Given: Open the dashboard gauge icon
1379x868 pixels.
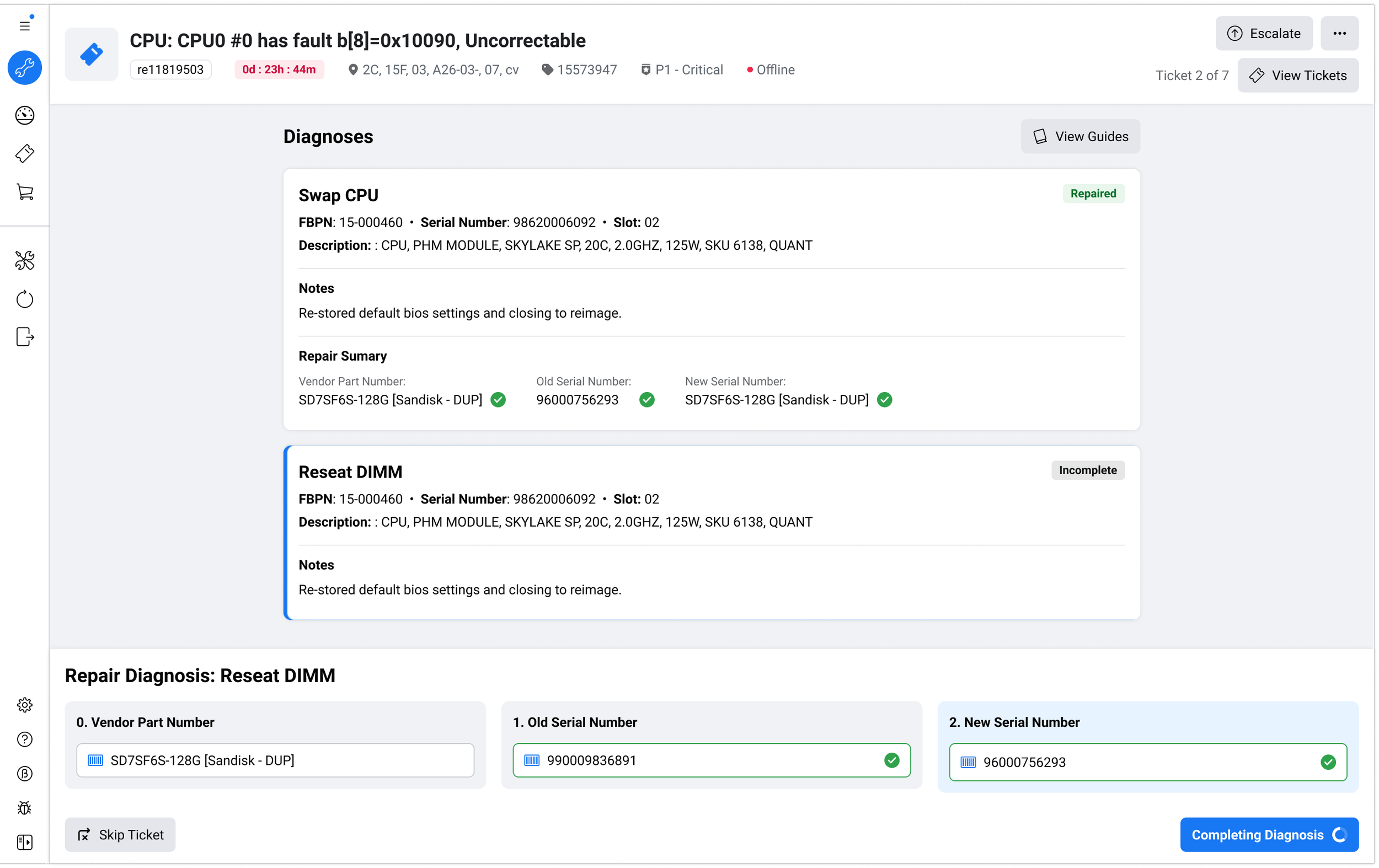Looking at the screenshot, I should 25,115.
